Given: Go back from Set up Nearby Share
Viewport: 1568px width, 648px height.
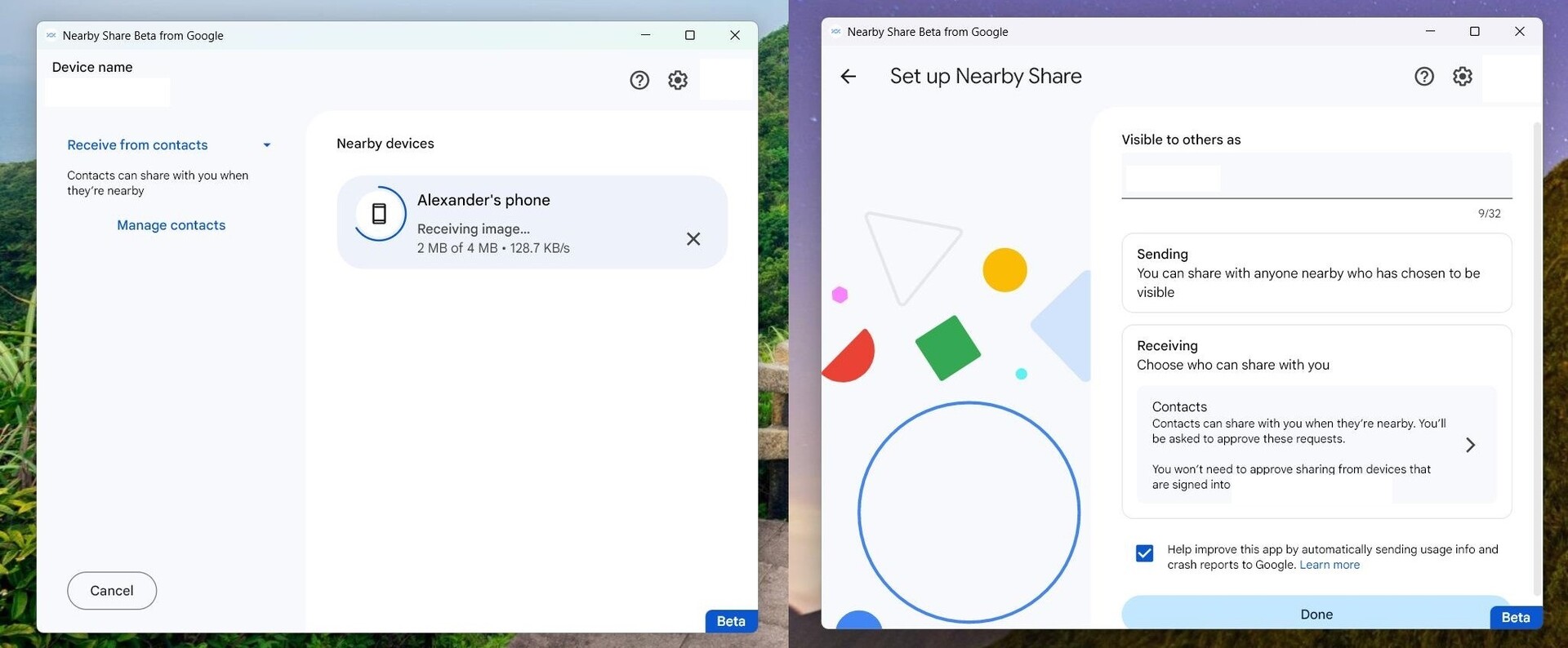Looking at the screenshot, I should point(849,76).
